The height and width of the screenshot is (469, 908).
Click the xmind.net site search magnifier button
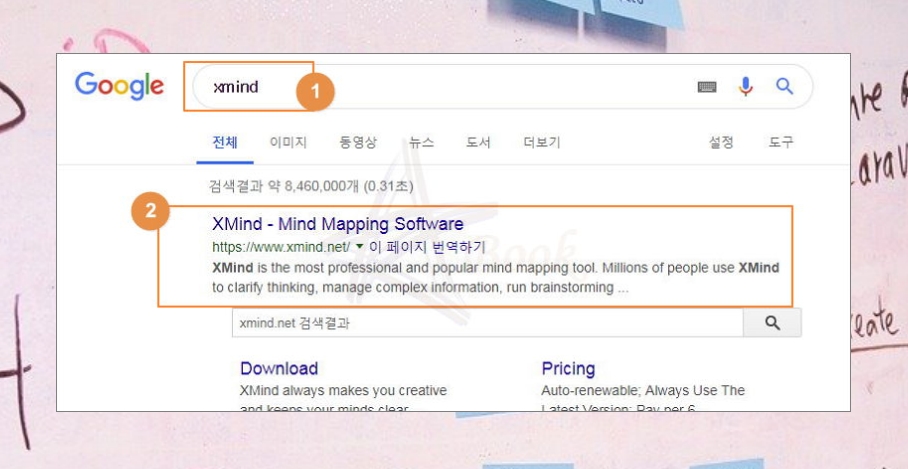[772, 323]
